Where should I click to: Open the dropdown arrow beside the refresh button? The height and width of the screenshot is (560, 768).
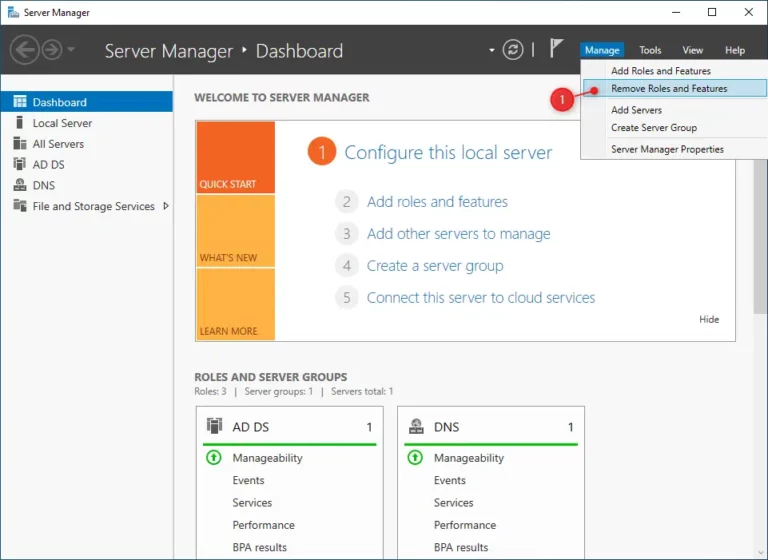[x=491, y=50]
